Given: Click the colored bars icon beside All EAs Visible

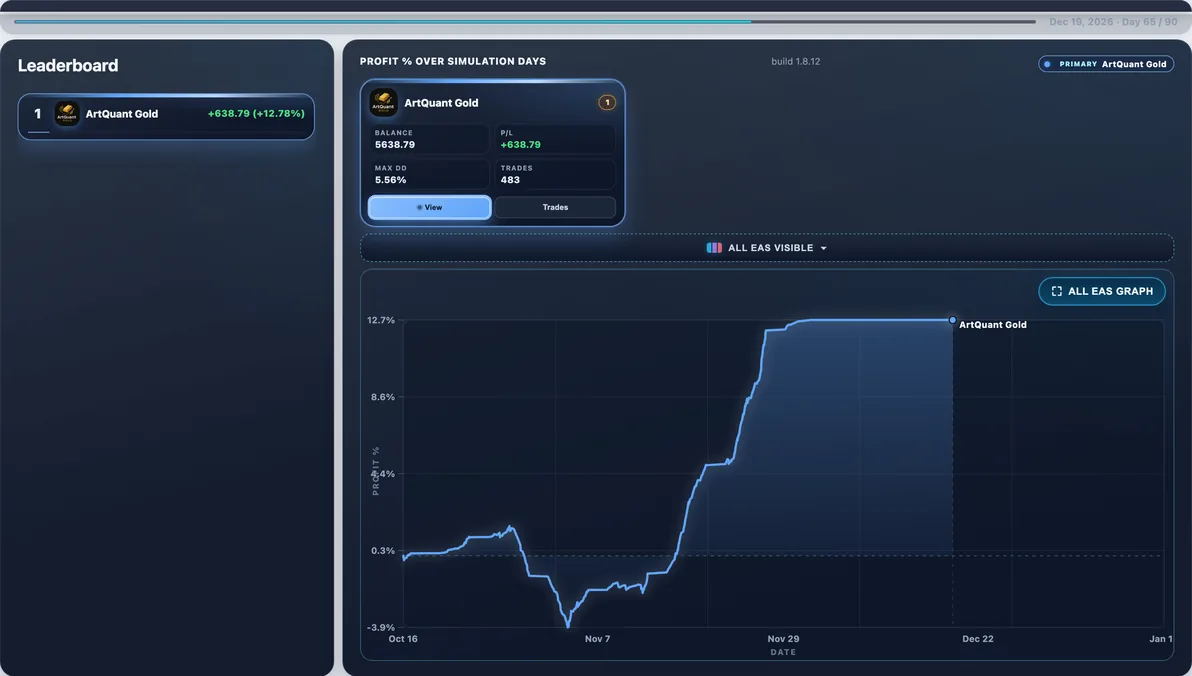Looking at the screenshot, I should pyautogui.click(x=714, y=248).
